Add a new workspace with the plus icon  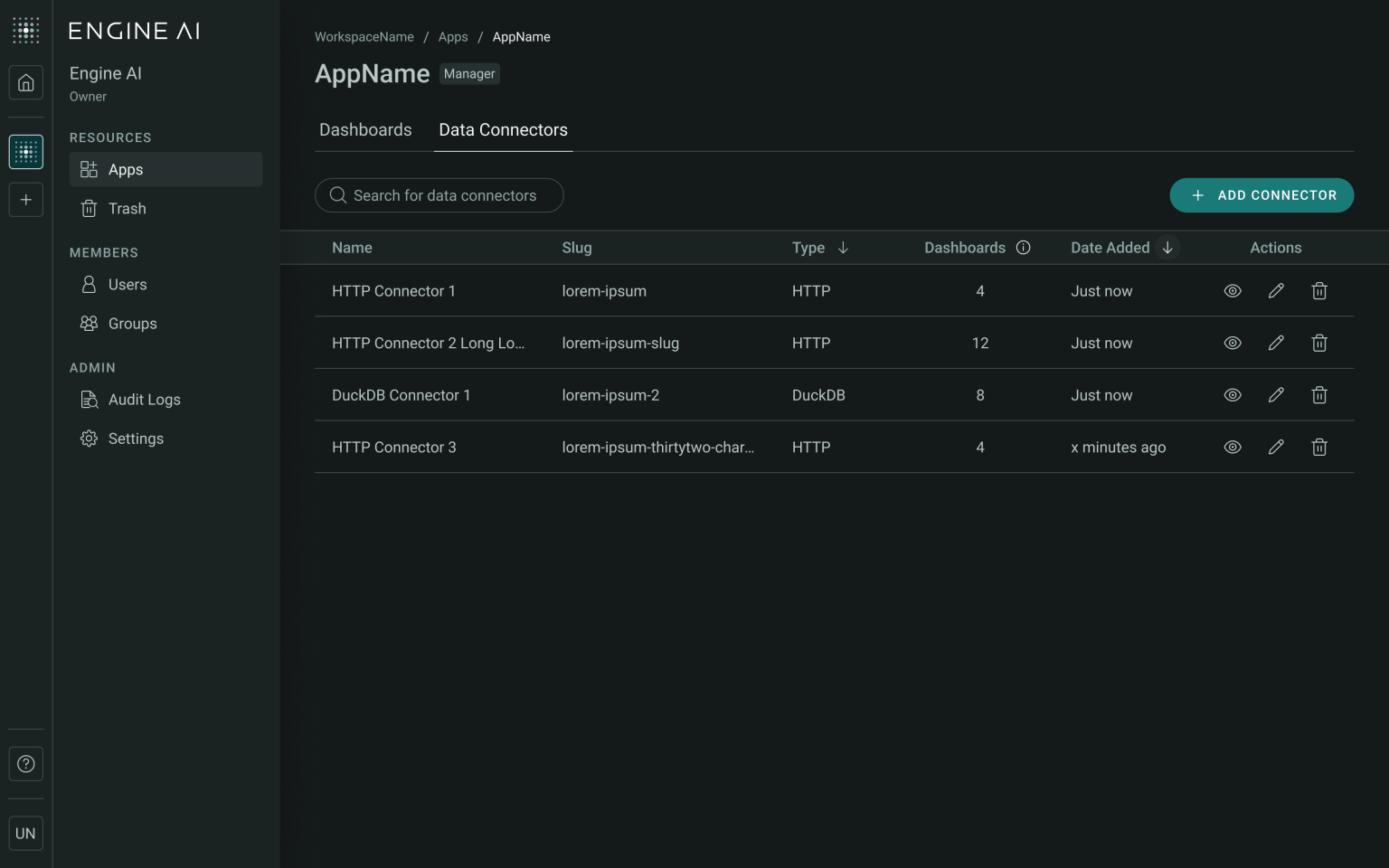pyautogui.click(x=26, y=200)
